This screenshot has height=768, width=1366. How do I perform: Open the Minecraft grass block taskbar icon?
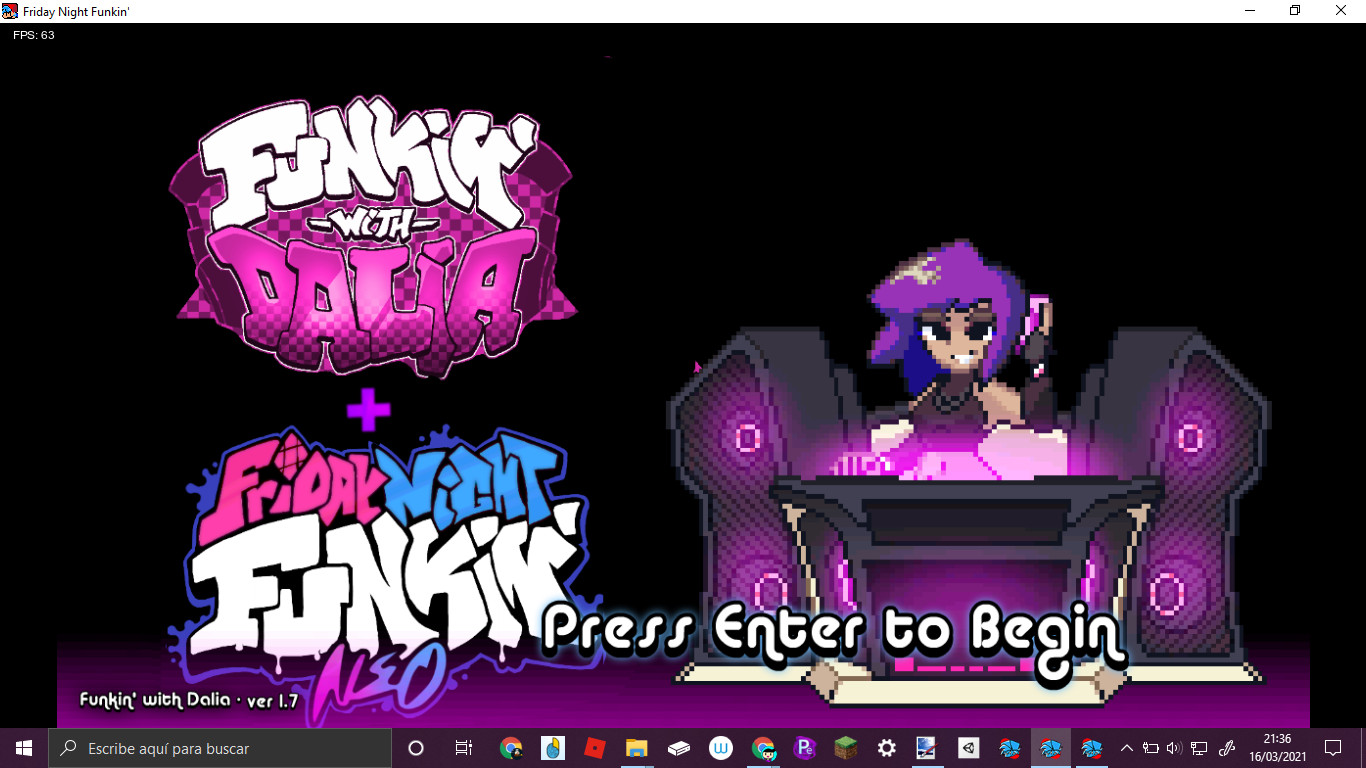[x=846, y=748]
